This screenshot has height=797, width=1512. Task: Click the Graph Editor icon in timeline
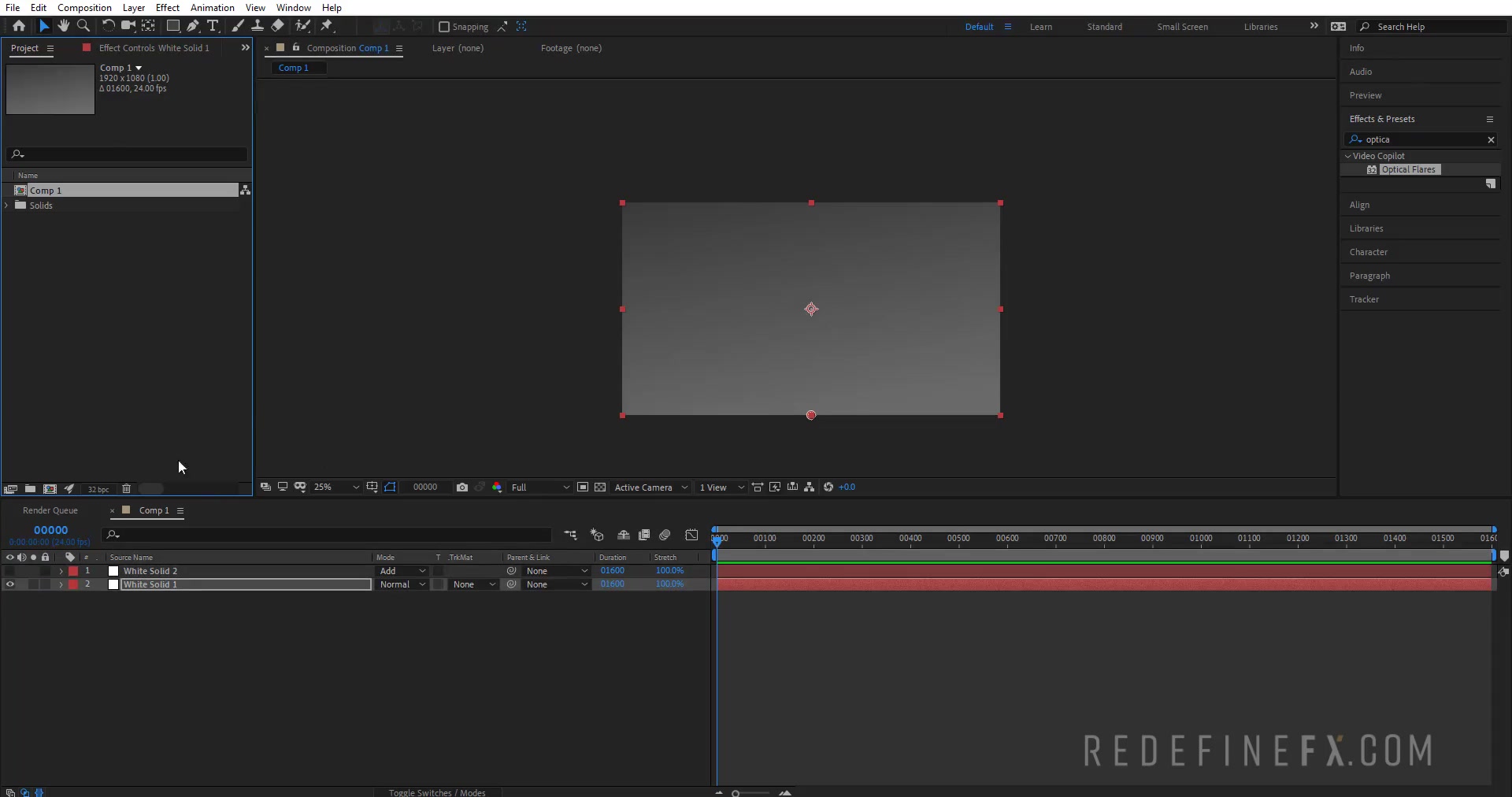(x=691, y=536)
